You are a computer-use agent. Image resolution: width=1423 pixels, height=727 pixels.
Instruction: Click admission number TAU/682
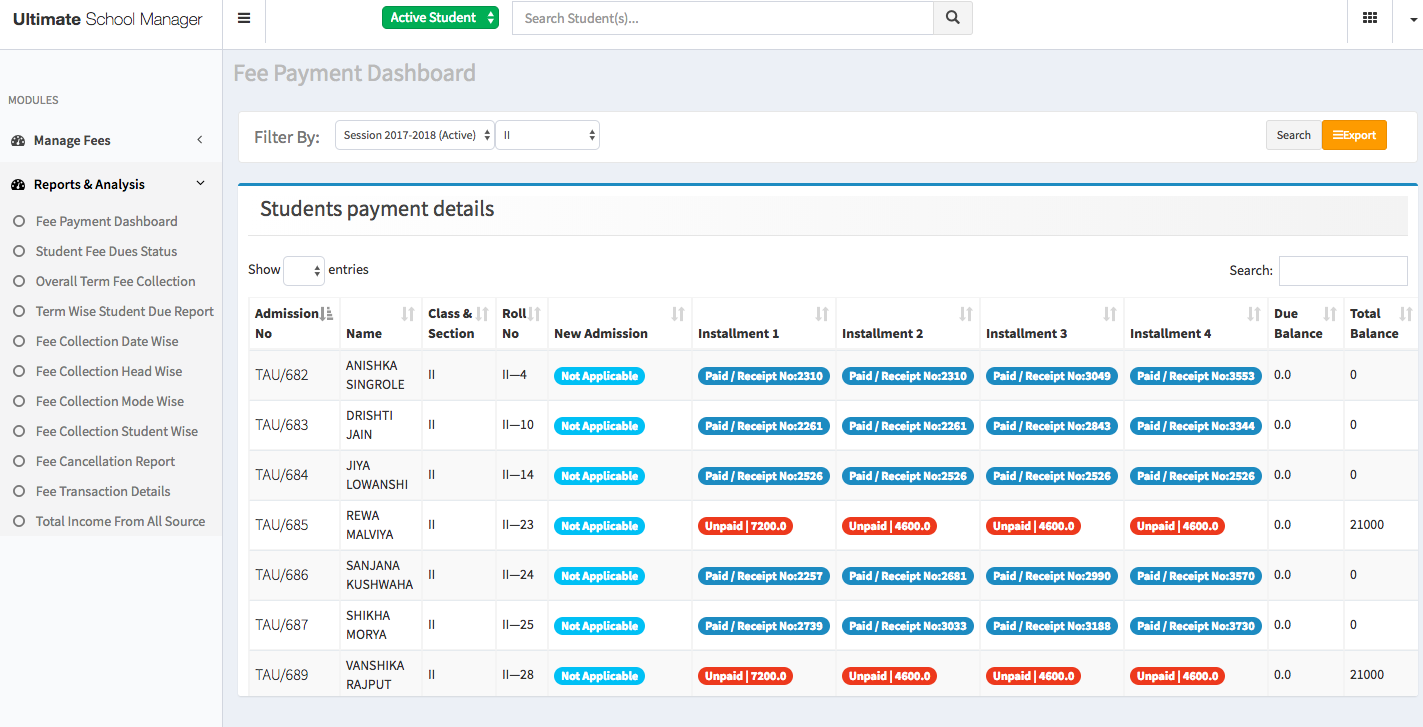(x=282, y=375)
